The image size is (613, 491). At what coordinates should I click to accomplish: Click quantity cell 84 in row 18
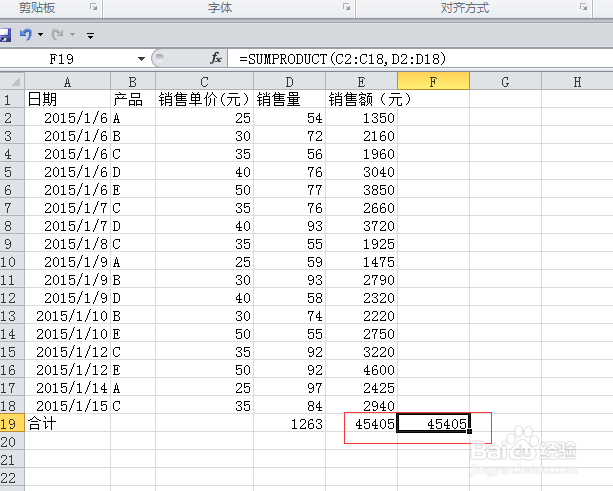(290, 405)
